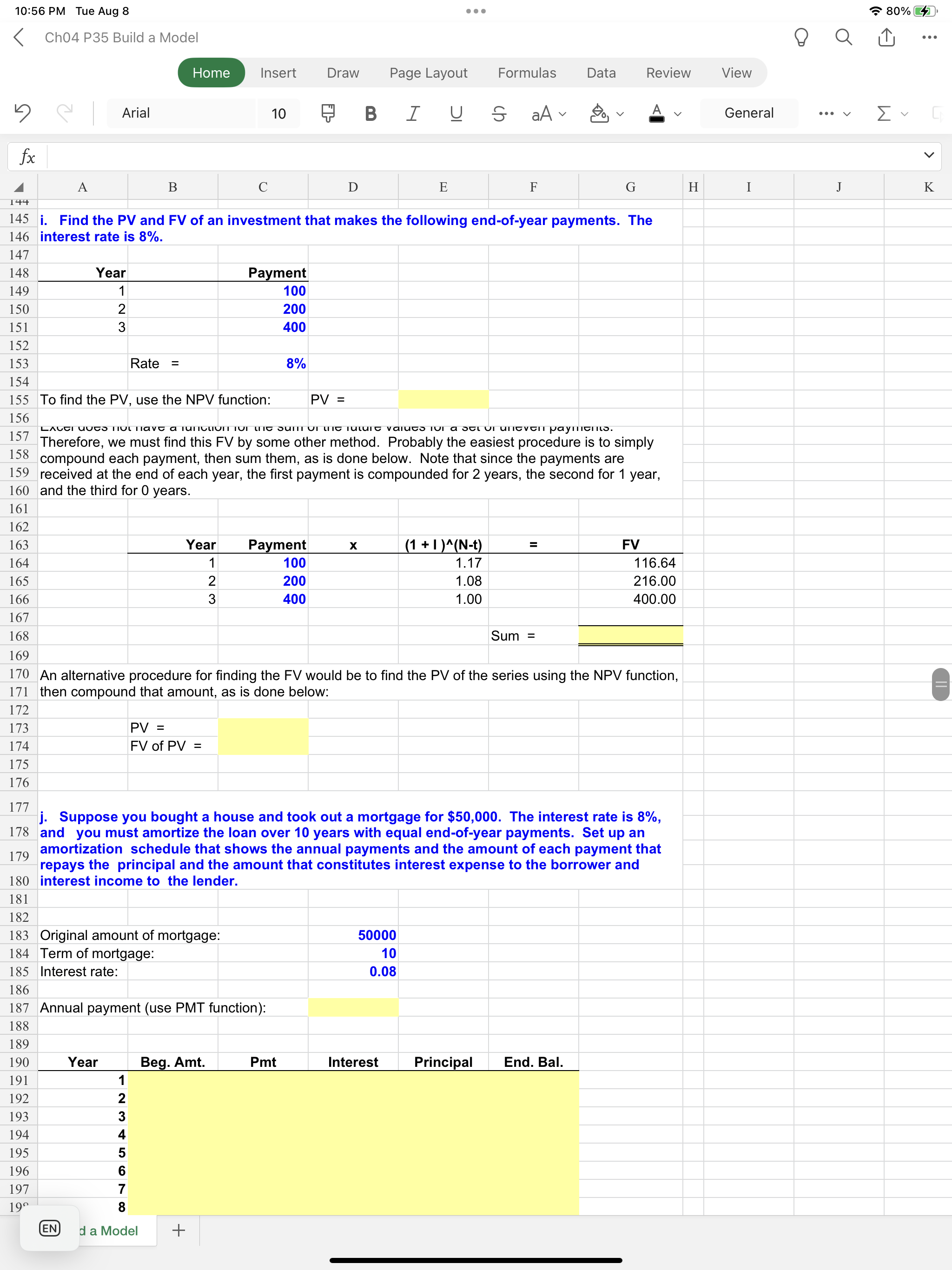Select the Formulas ribbon tab
The width and height of the screenshot is (952, 1270).
click(x=526, y=71)
